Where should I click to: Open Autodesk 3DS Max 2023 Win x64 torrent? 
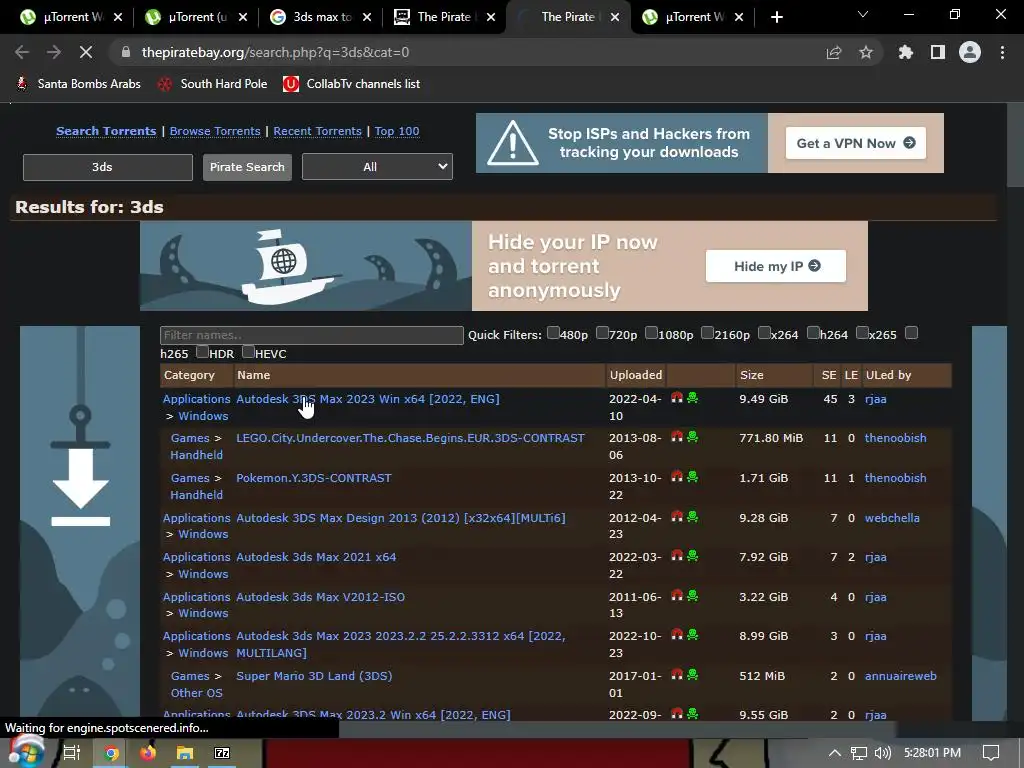[x=368, y=398]
